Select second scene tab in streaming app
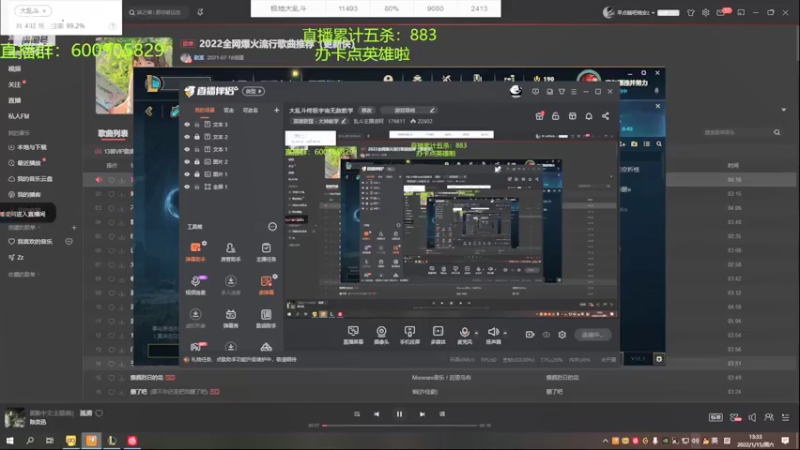Image resolution: width=800 pixels, height=450 pixels. click(x=229, y=110)
